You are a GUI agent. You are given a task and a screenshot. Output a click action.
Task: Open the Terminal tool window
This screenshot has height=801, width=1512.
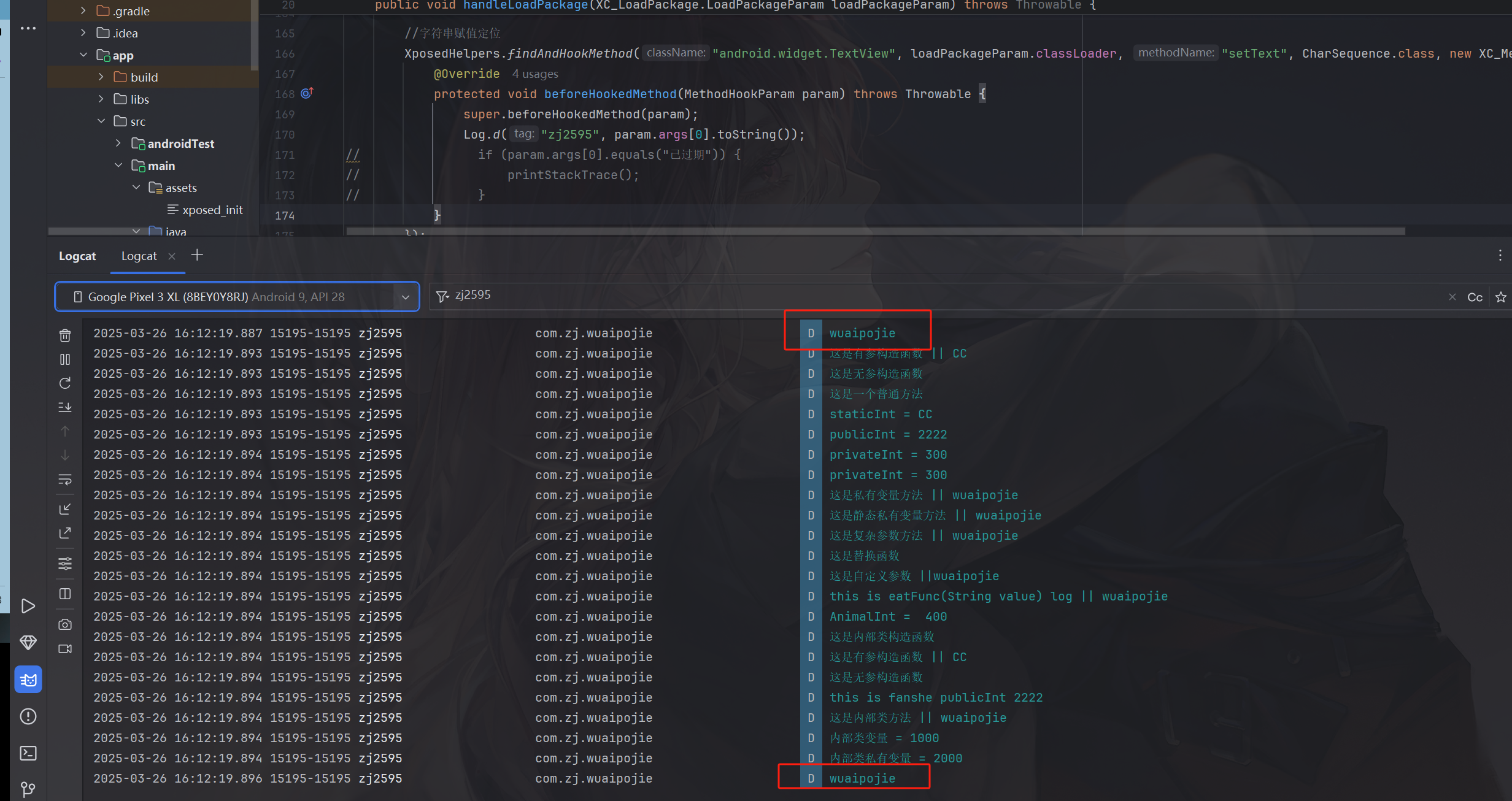point(28,753)
